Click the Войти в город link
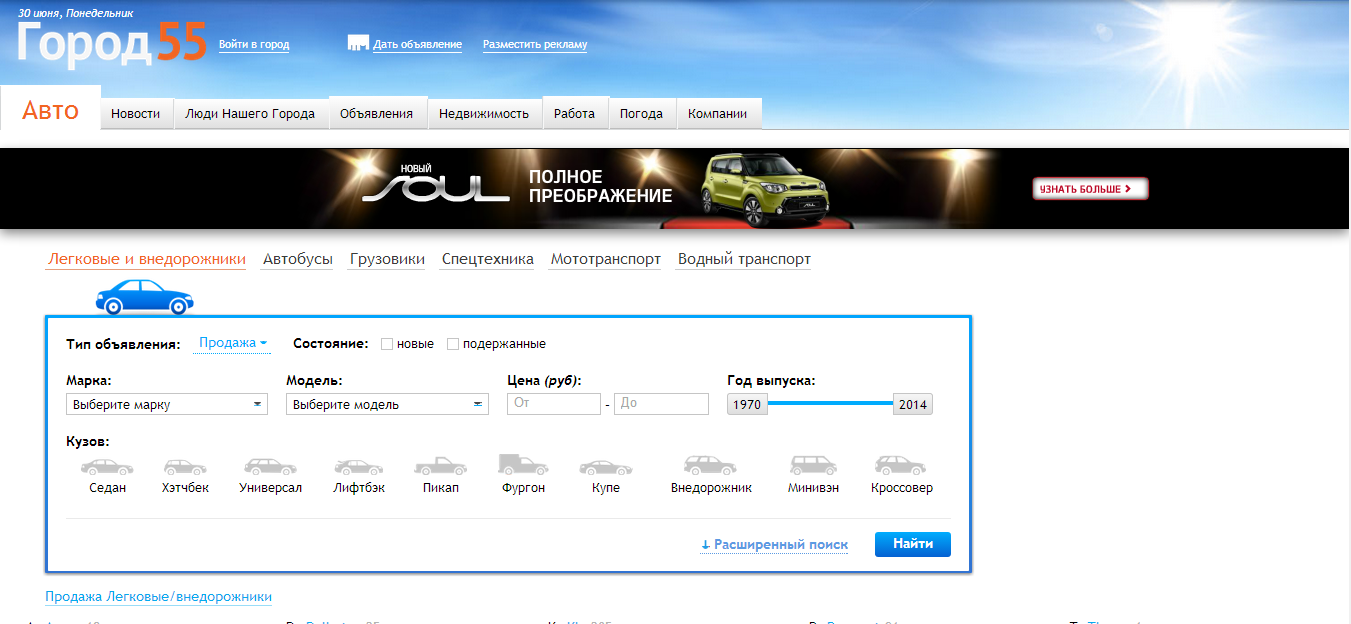The image size is (1351, 624). [254, 45]
